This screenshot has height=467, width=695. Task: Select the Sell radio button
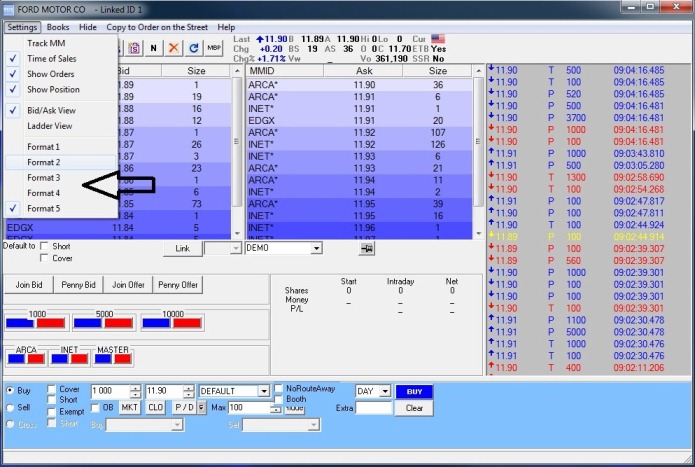tap(10, 407)
